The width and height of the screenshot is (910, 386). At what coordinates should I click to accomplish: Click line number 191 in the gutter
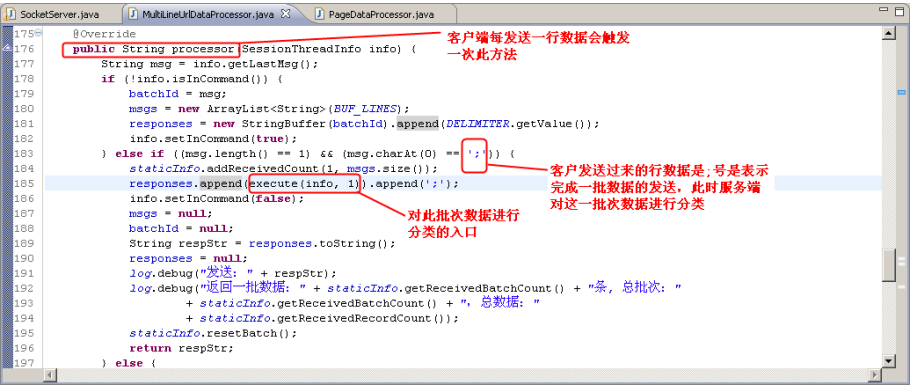point(24,273)
